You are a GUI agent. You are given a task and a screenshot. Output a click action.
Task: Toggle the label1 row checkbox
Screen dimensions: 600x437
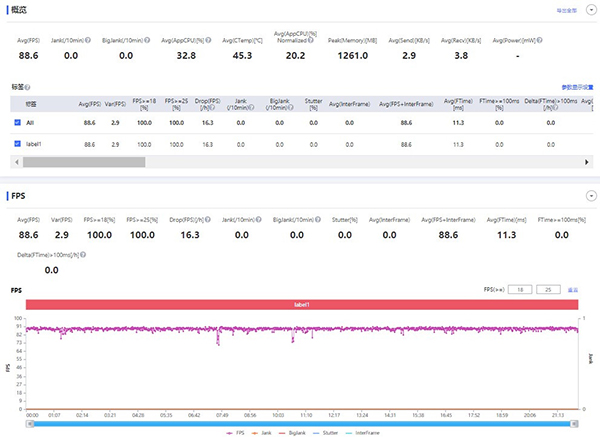click(18, 144)
